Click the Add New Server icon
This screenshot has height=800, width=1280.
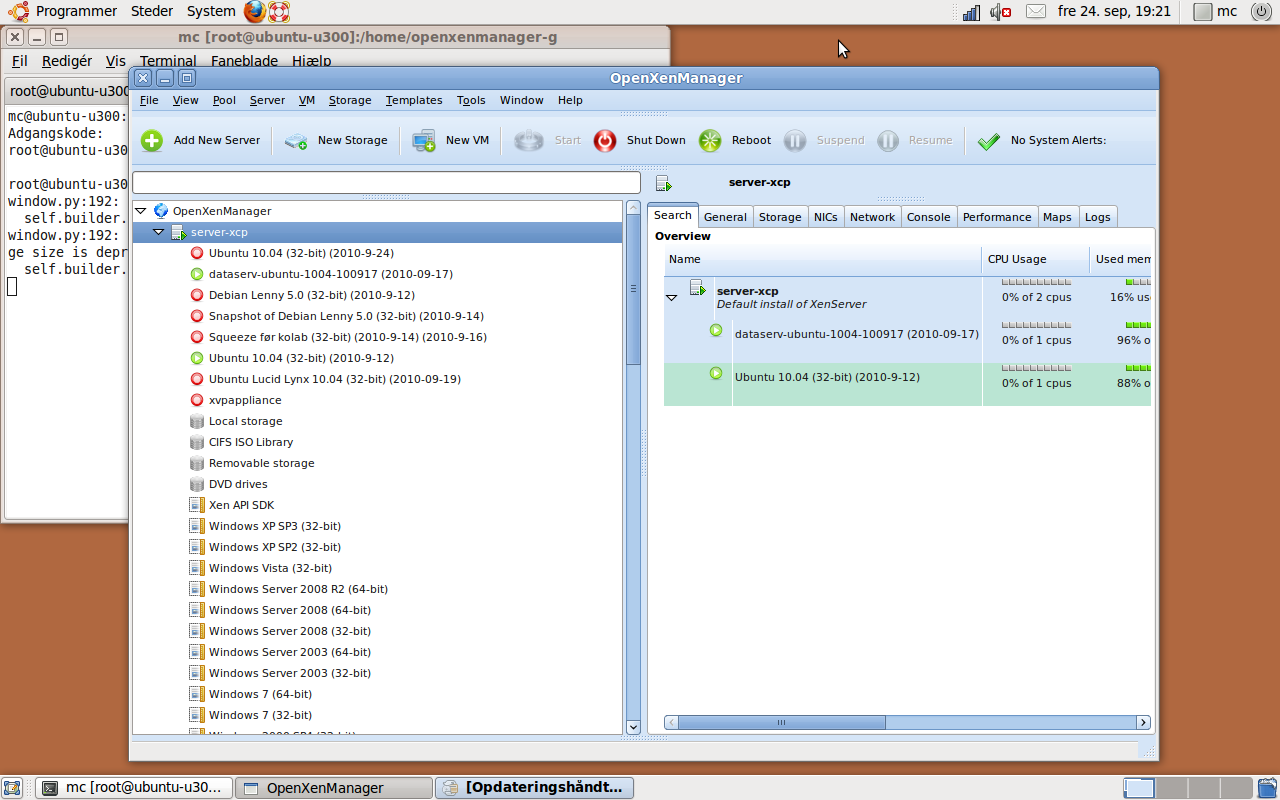coord(152,141)
